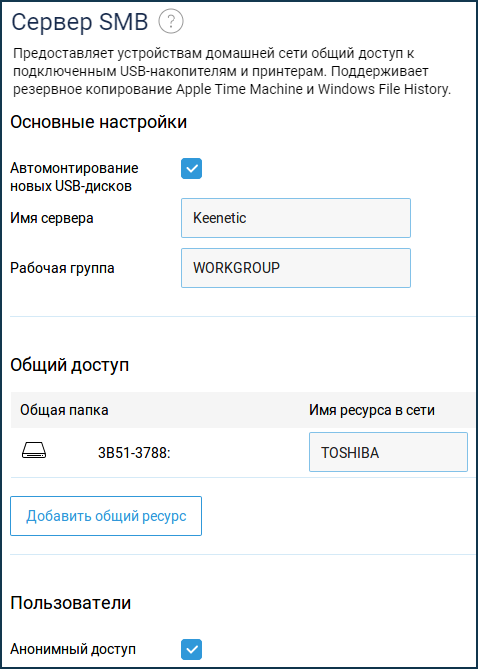Click the Общий доступ section heading
The image size is (478, 669).
point(70,365)
